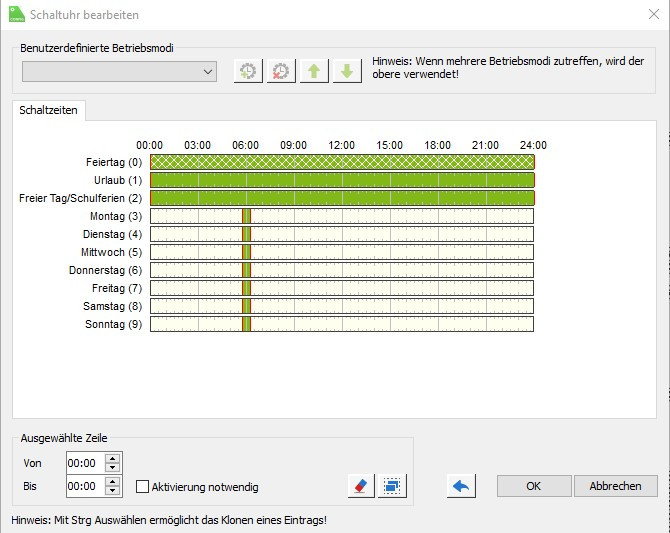Select the Dienstag (4) green switching segment
This screenshot has width=670, height=533.
[247, 234]
